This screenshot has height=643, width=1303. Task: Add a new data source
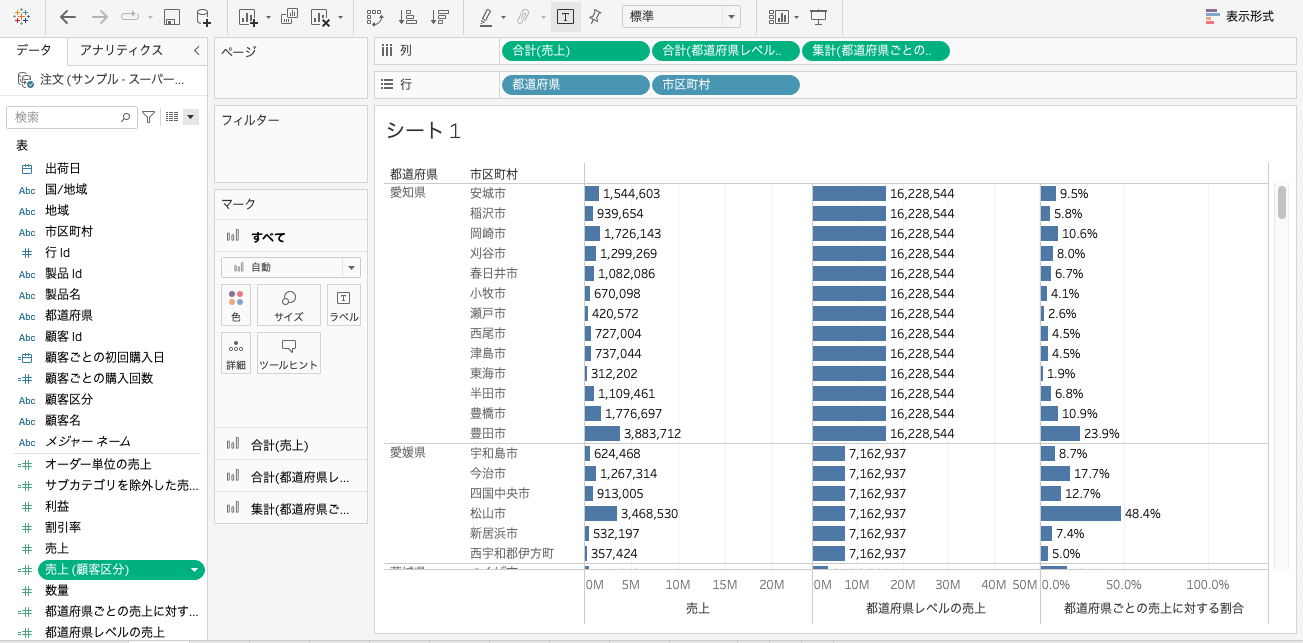[206, 16]
